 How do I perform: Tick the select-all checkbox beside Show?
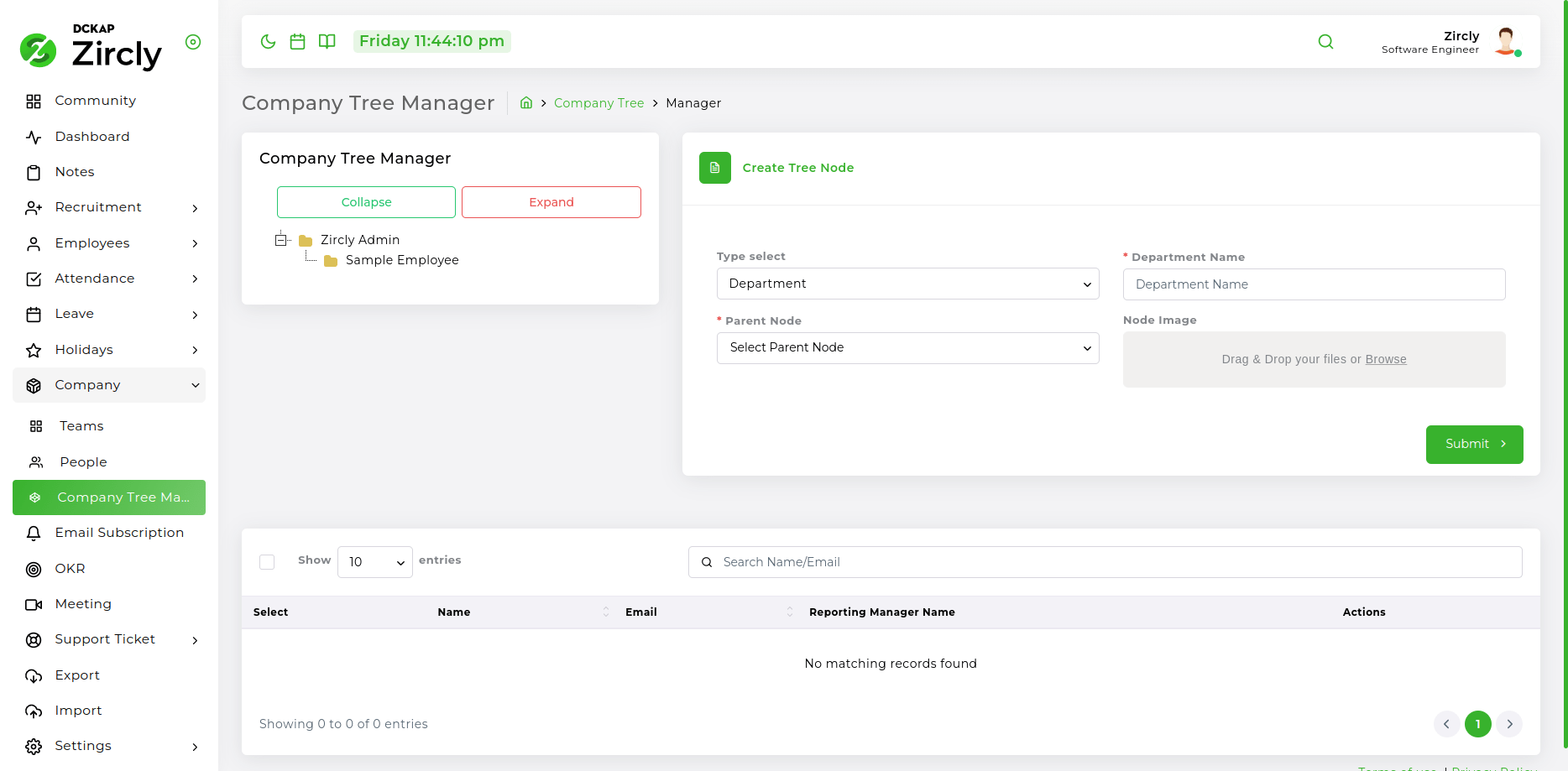[x=267, y=562]
